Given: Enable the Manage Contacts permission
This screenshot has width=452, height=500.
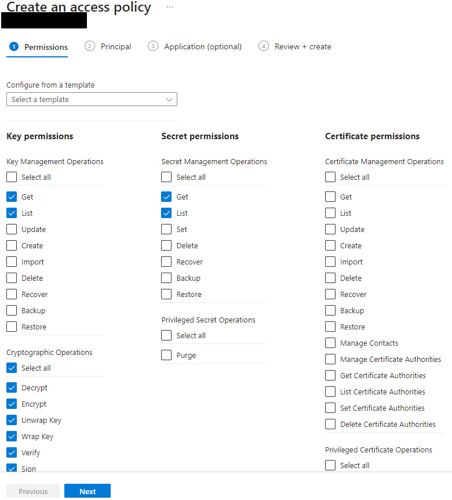Looking at the screenshot, I should click(x=330, y=343).
